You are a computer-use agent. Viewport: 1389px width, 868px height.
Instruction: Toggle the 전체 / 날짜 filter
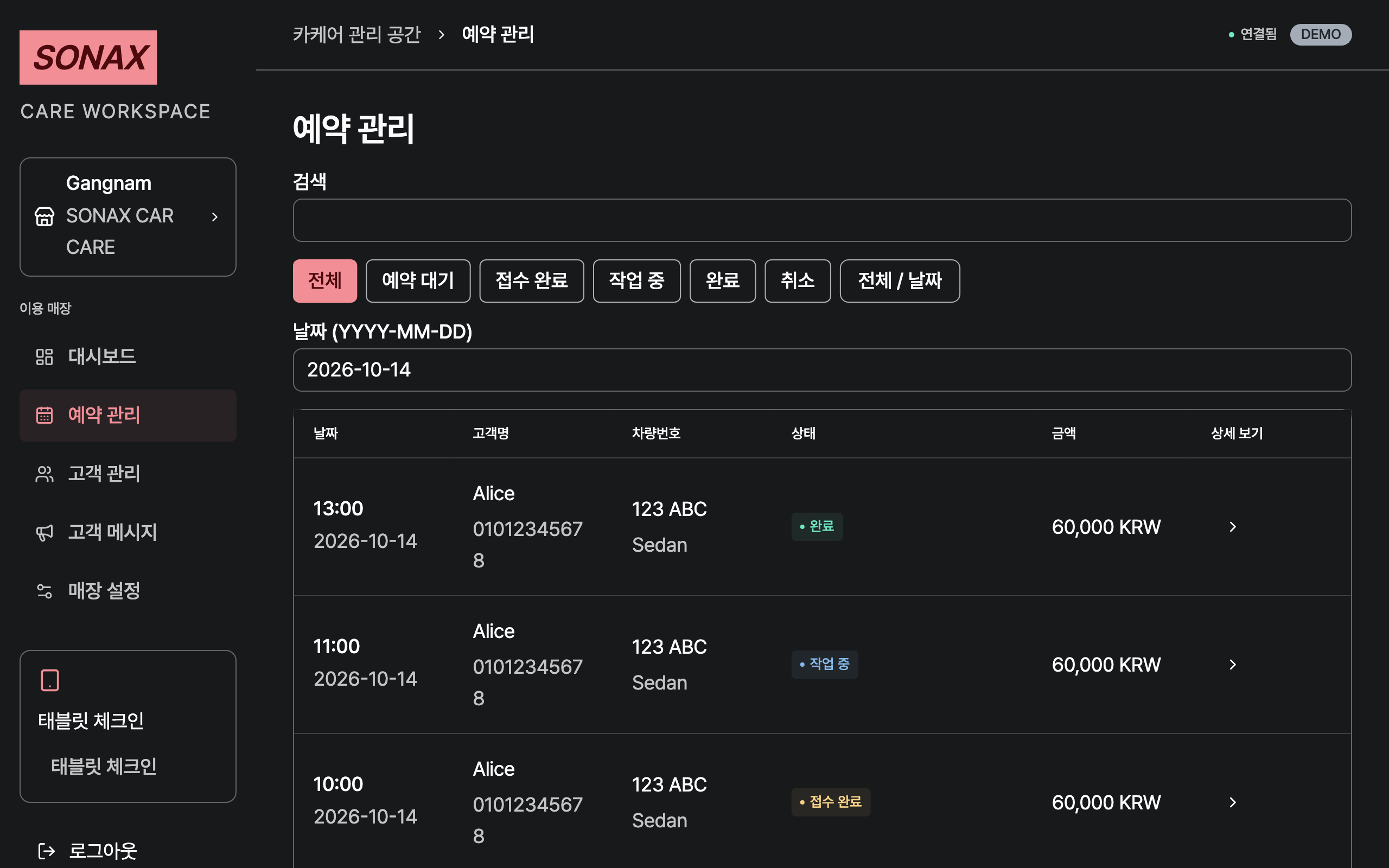click(900, 280)
